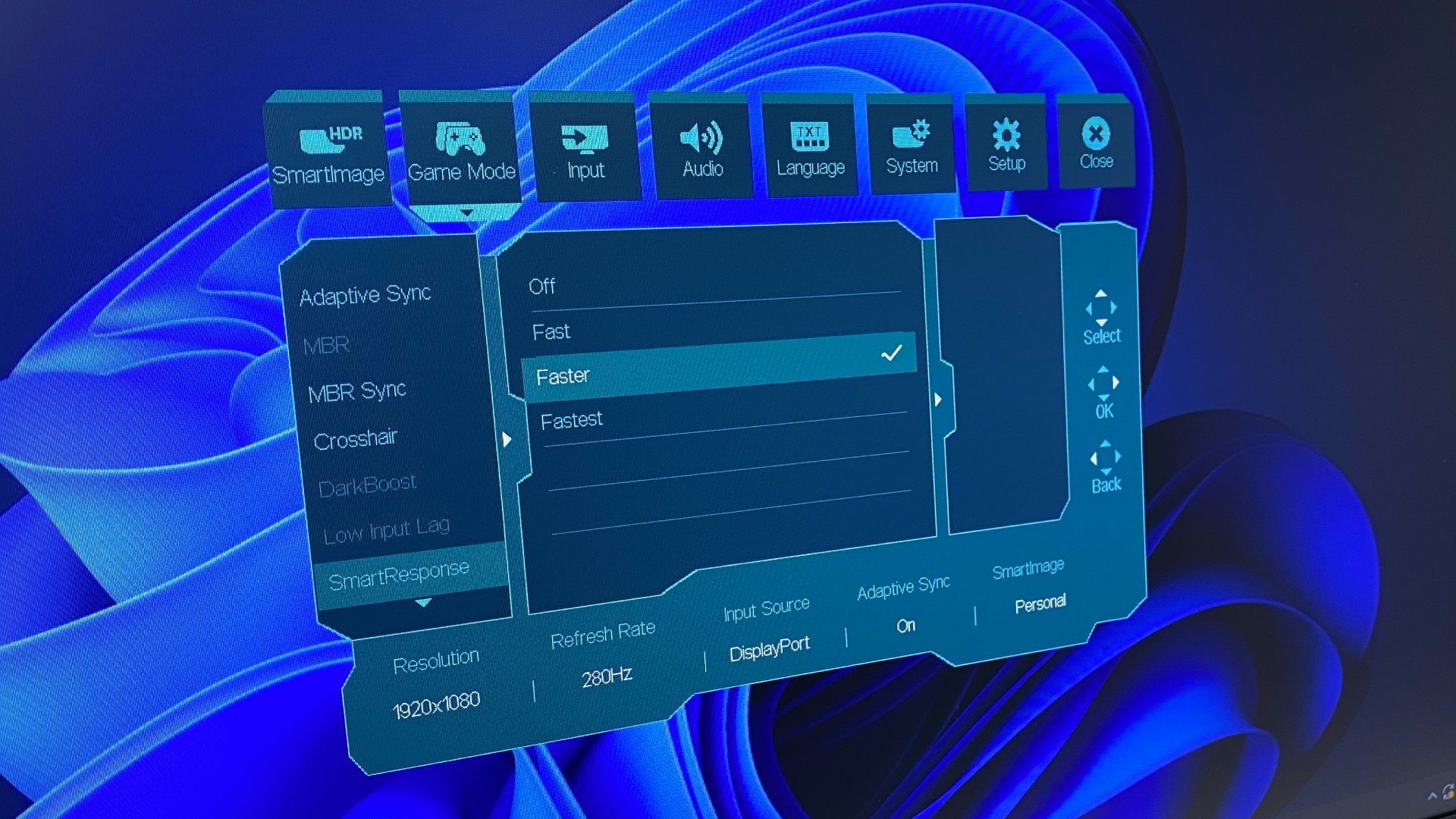Click right arrow beside the Crosshair list
This screenshot has width=1456, height=819.
coord(507,439)
